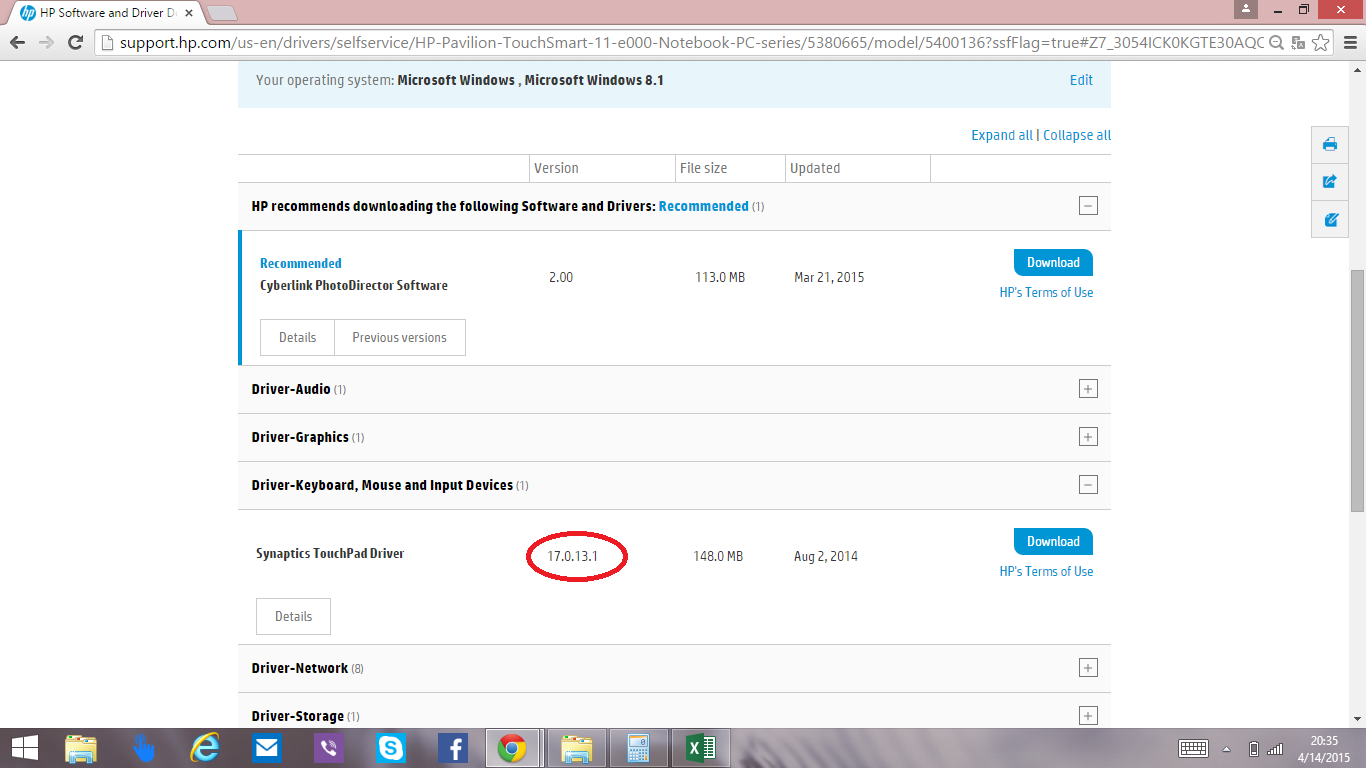
Task: Open Calculator from the taskbar
Action: pos(639,748)
